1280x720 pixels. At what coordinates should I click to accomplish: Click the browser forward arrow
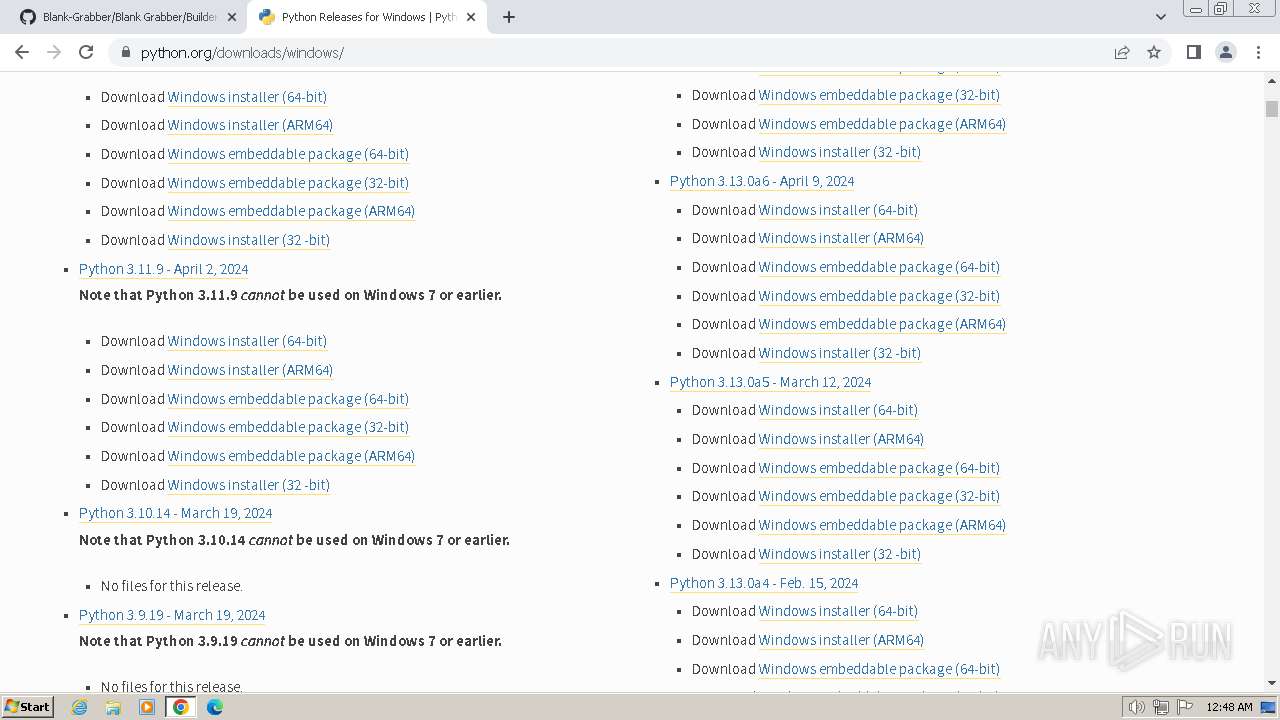click(54, 52)
